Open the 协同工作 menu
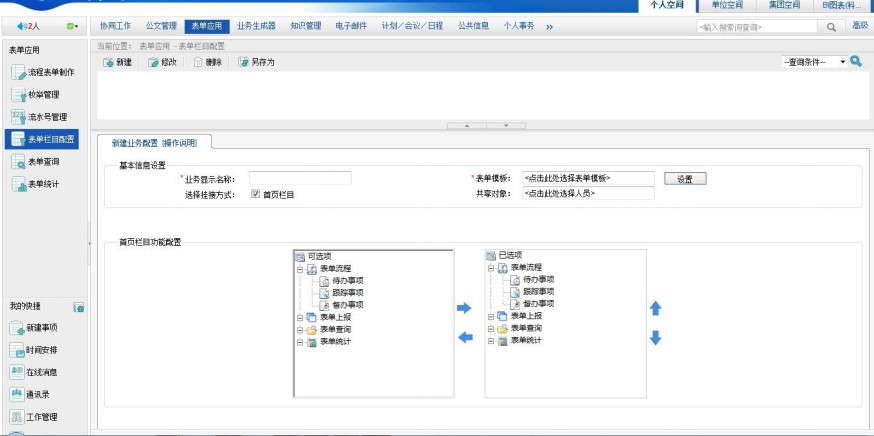This screenshot has height=436, width=874. (x=115, y=26)
